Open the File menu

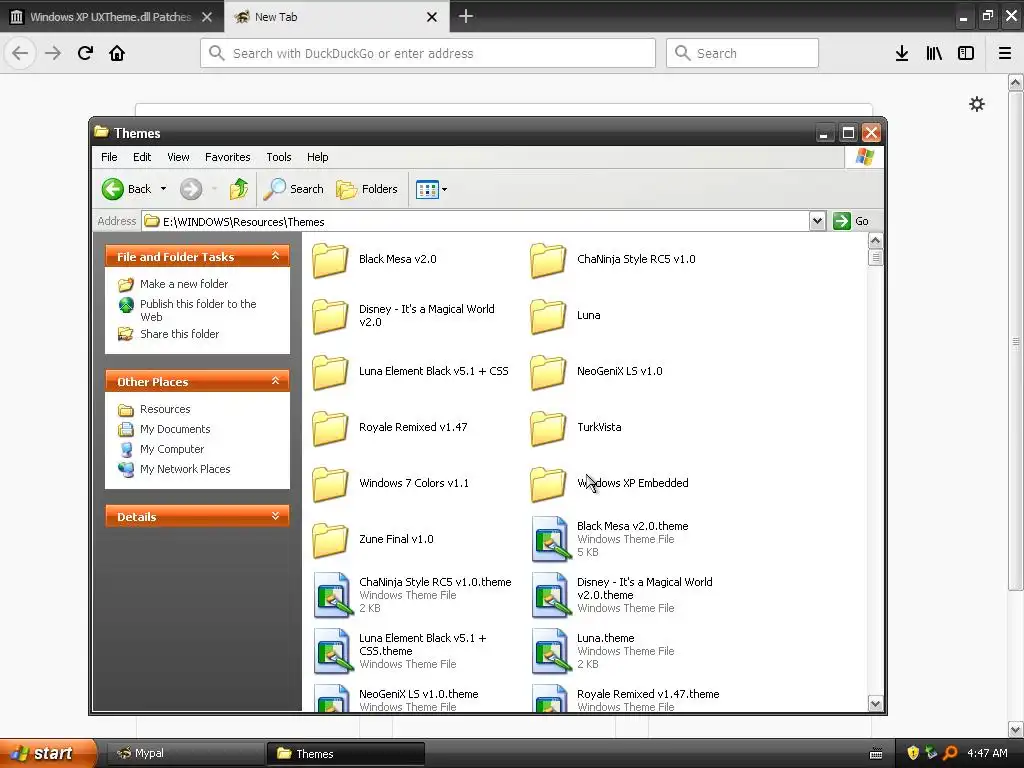click(x=109, y=157)
